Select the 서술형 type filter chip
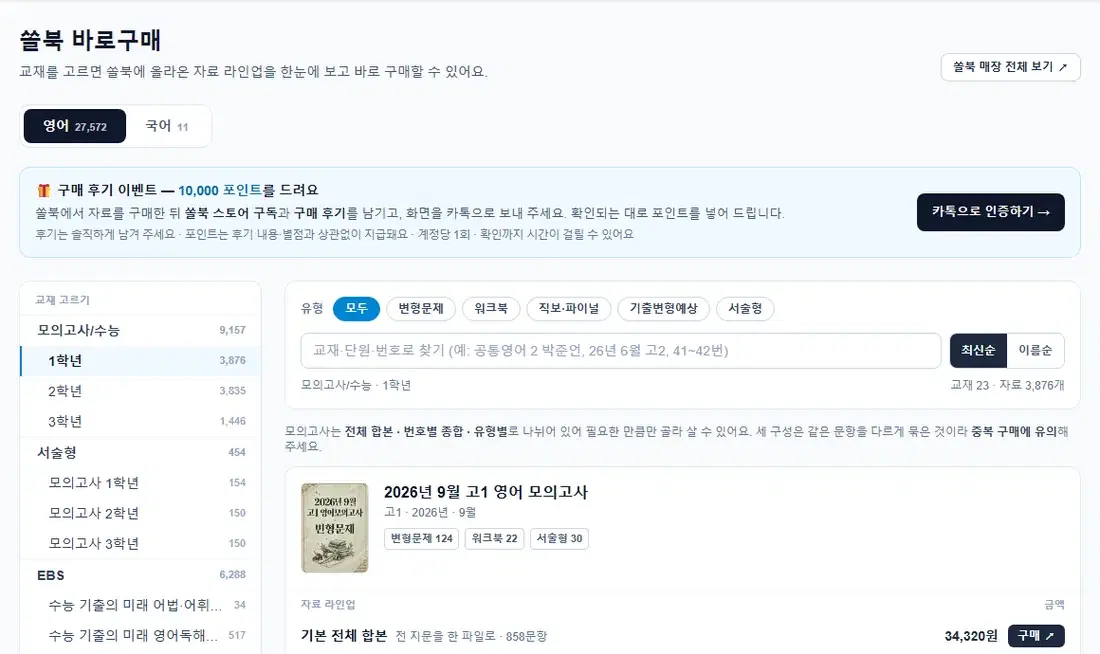Image resolution: width=1100 pixels, height=654 pixels. pos(745,309)
